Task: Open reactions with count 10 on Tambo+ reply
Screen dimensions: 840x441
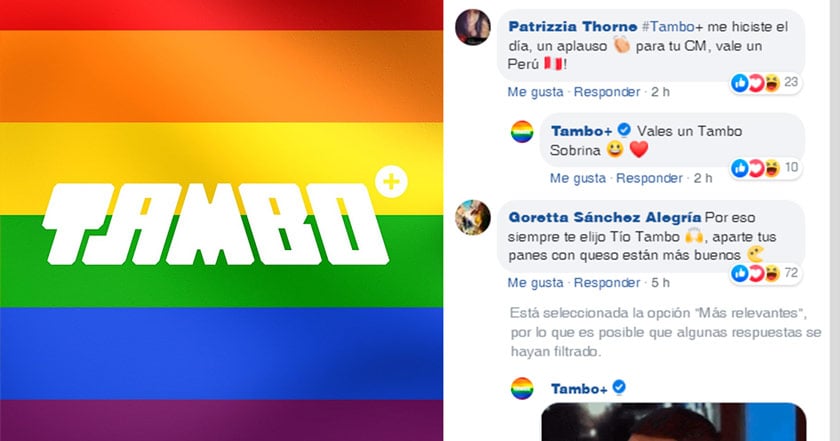Action: (766, 168)
